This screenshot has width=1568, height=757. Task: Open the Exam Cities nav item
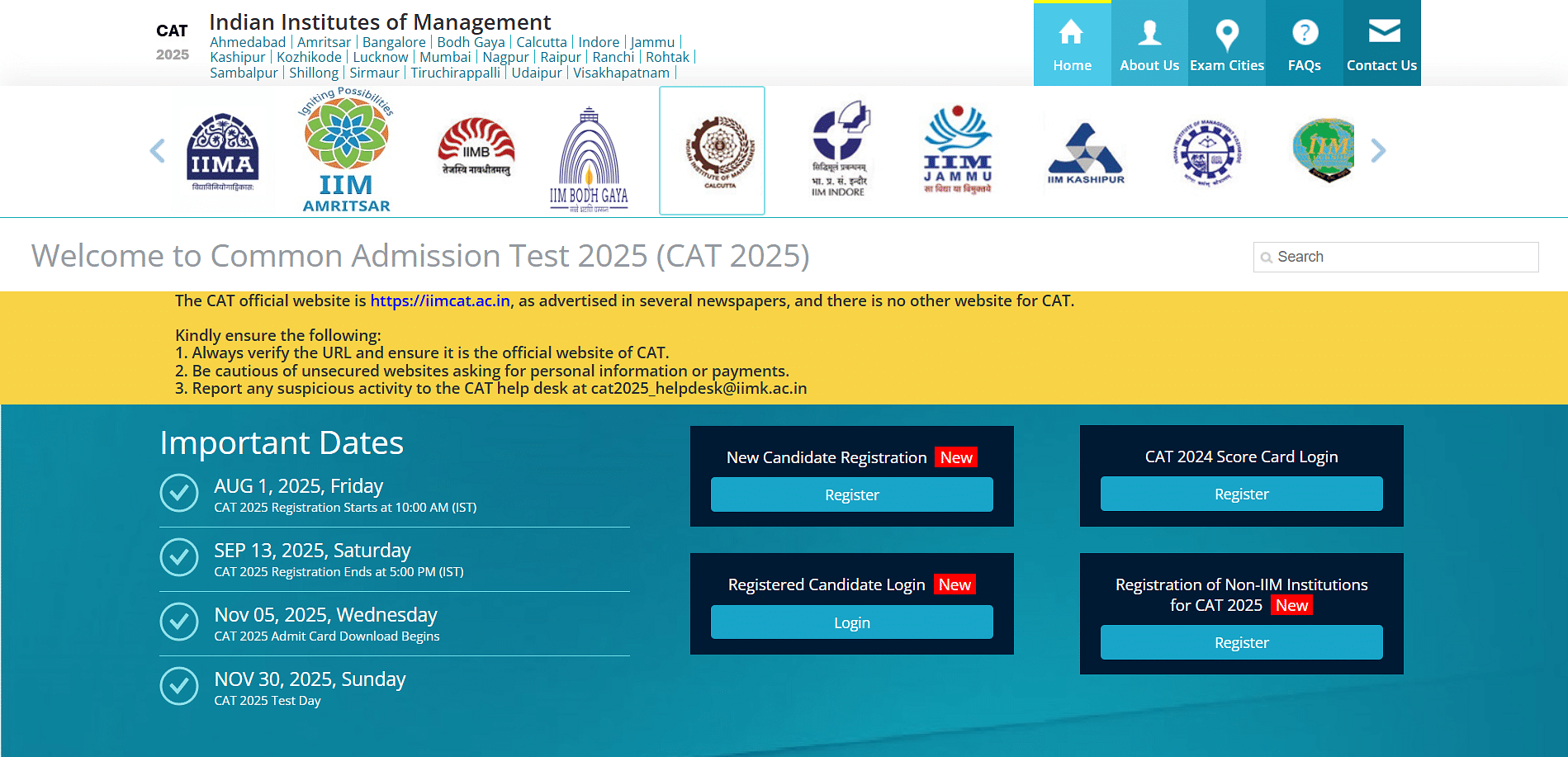coord(1227,45)
